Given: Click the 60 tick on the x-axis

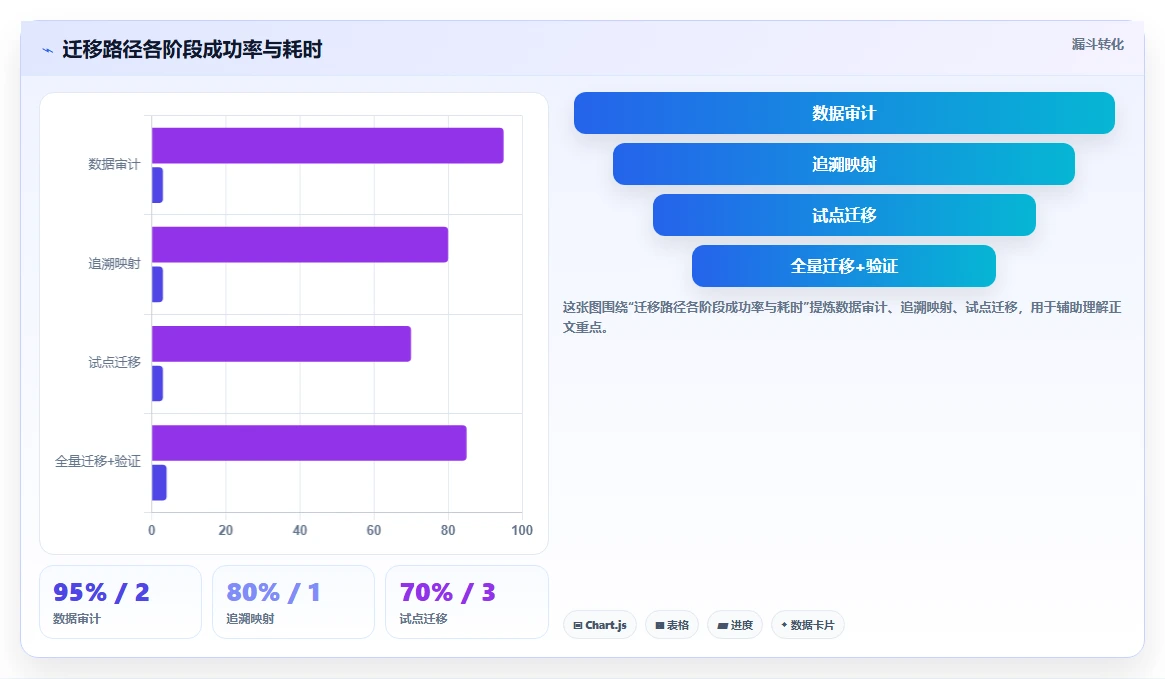Looking at the screenshot, I should [x=374, y=530].
